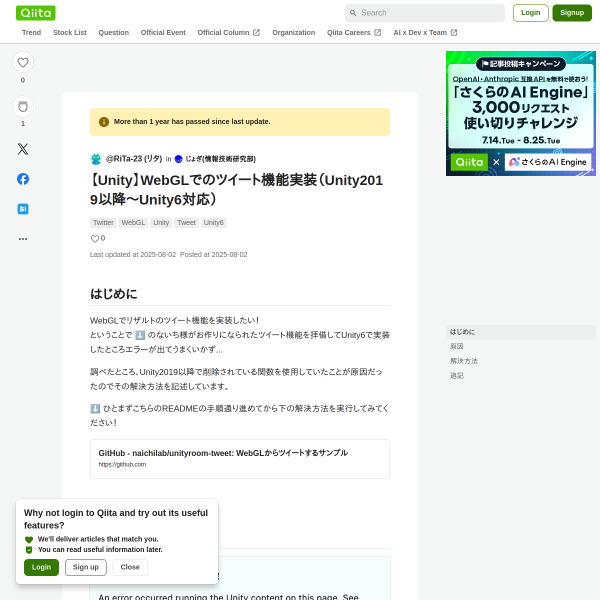600x600 pixels.
Task: Click the info icon in update notice
Action: pos(104,122)
